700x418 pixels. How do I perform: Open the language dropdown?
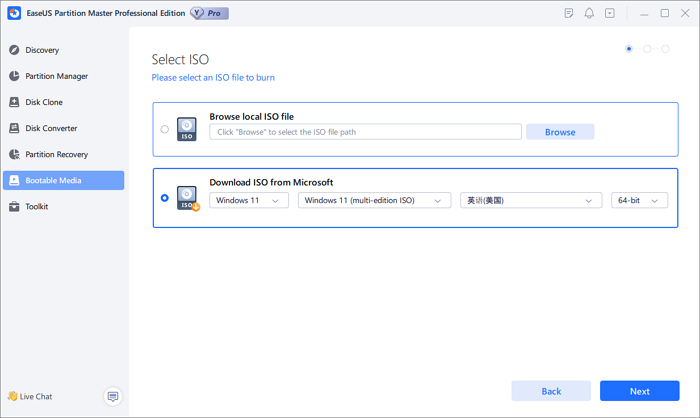pos(531,201)
